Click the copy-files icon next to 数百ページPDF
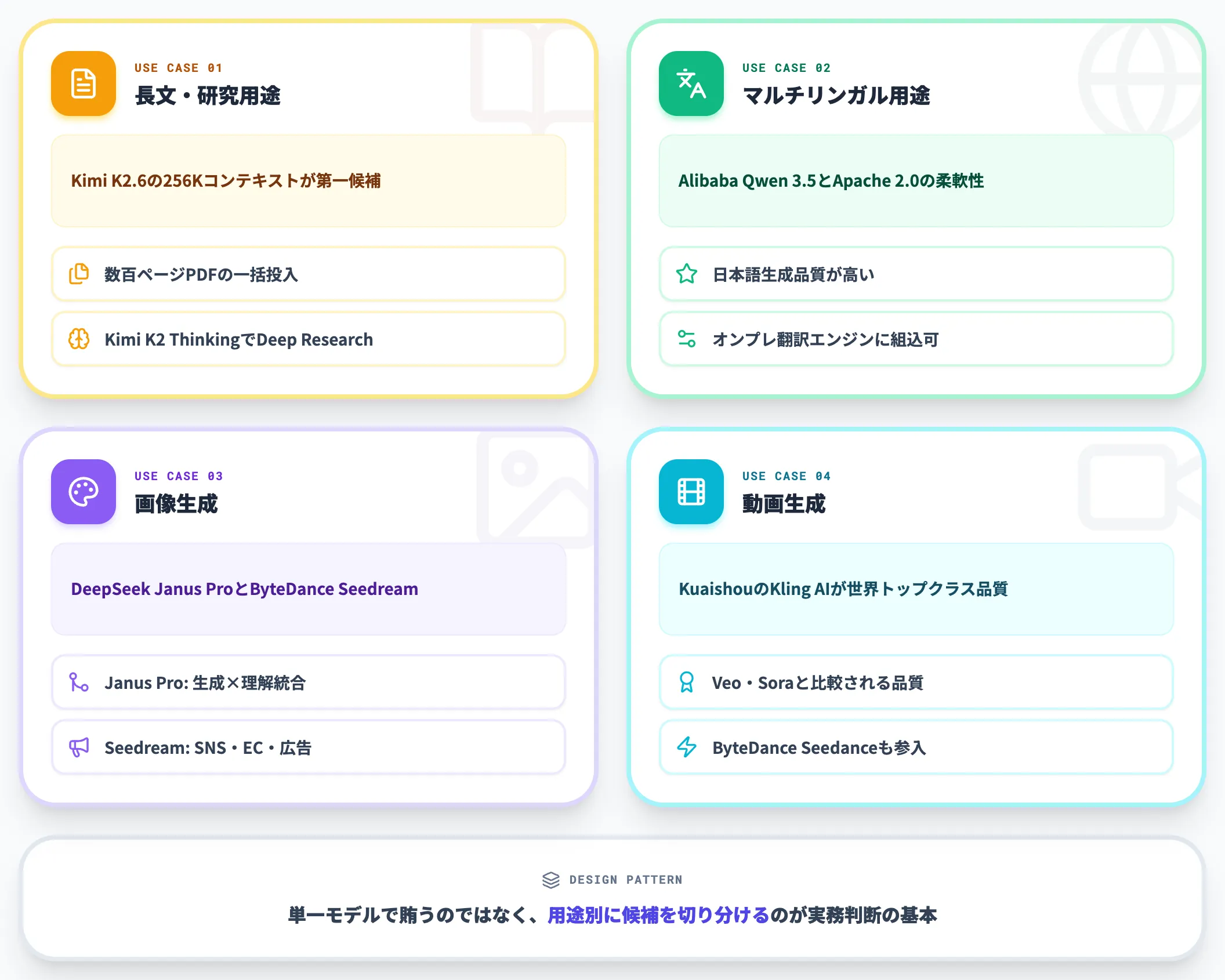 79,274
